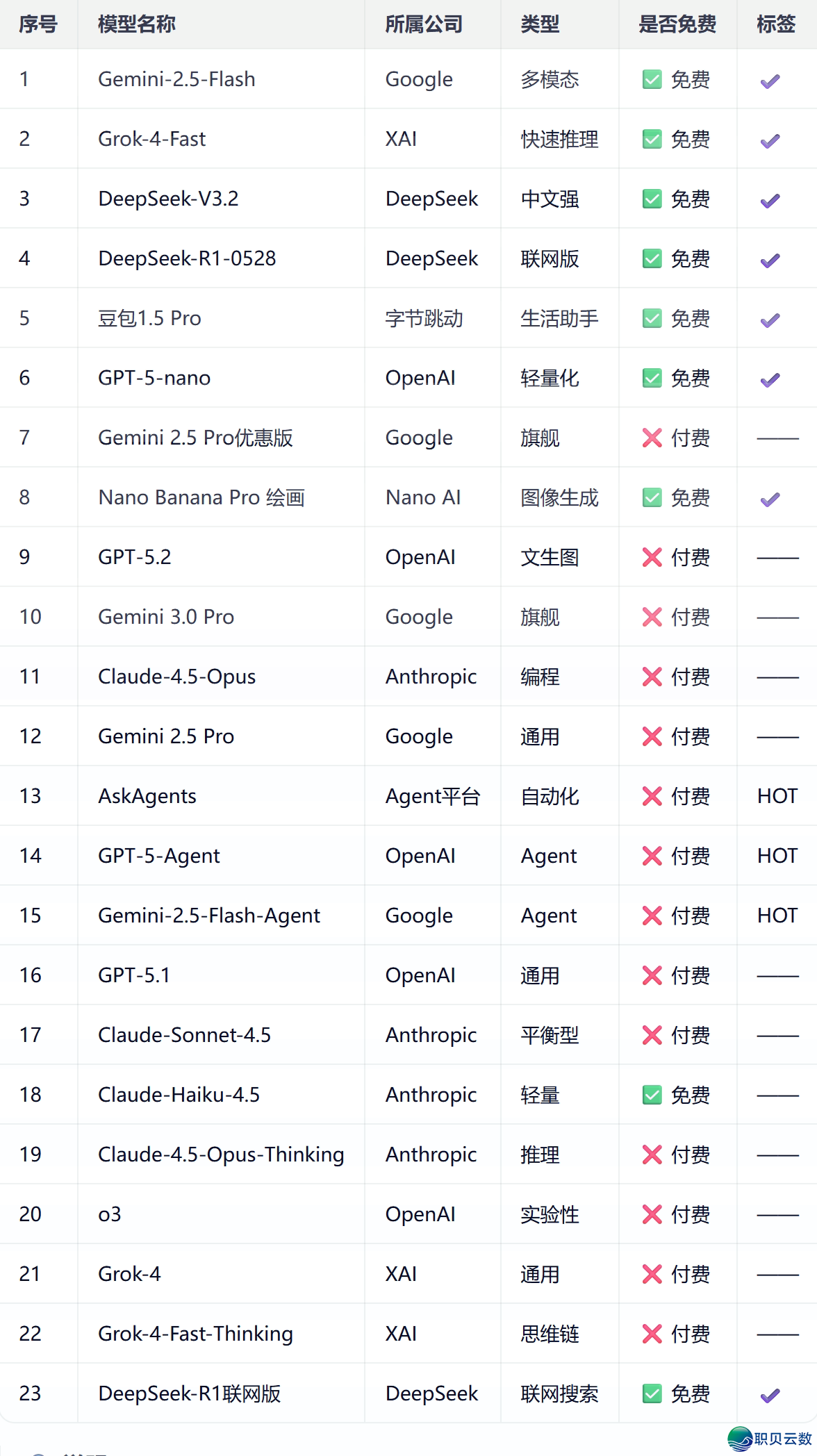Click the 所属公司 column header
This screenshot has width=817, height=1456.
coord(424,24)
